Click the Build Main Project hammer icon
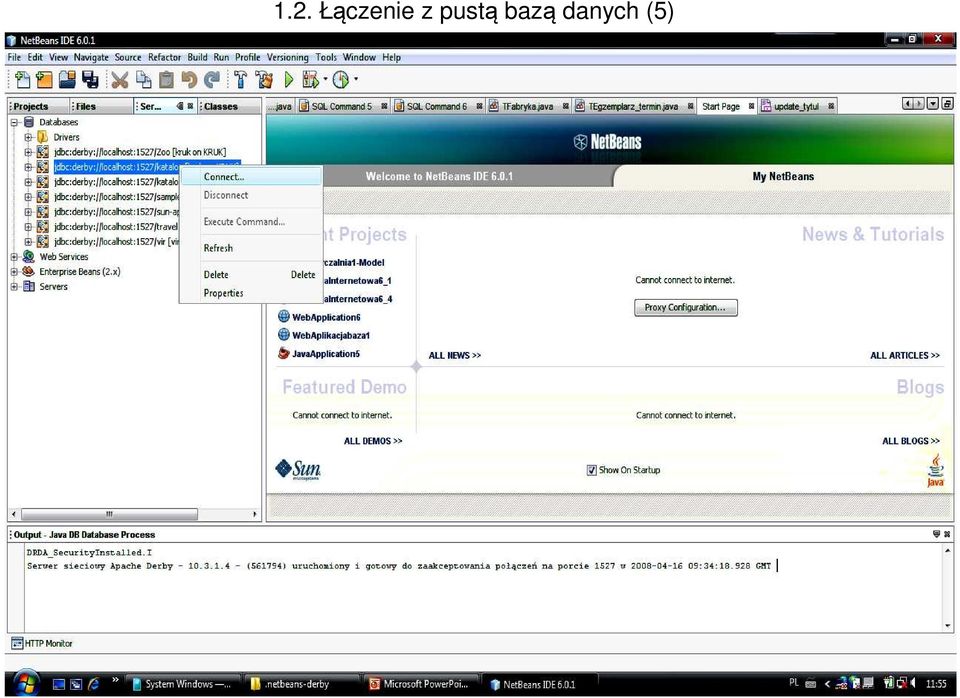This screenshot has height=698, width=960. 241,80
